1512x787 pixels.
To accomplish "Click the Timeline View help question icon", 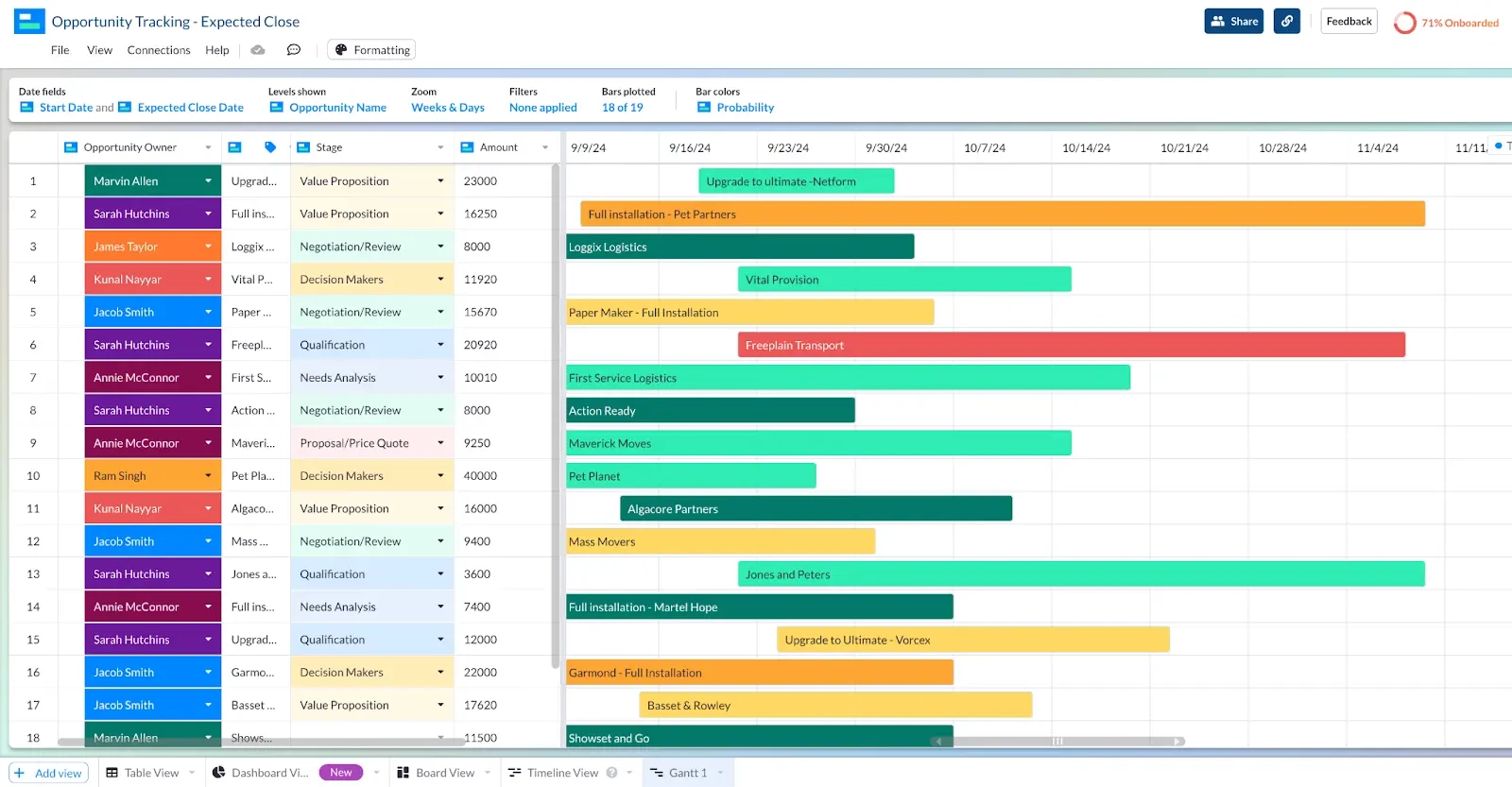I will (x=612, y=773).
